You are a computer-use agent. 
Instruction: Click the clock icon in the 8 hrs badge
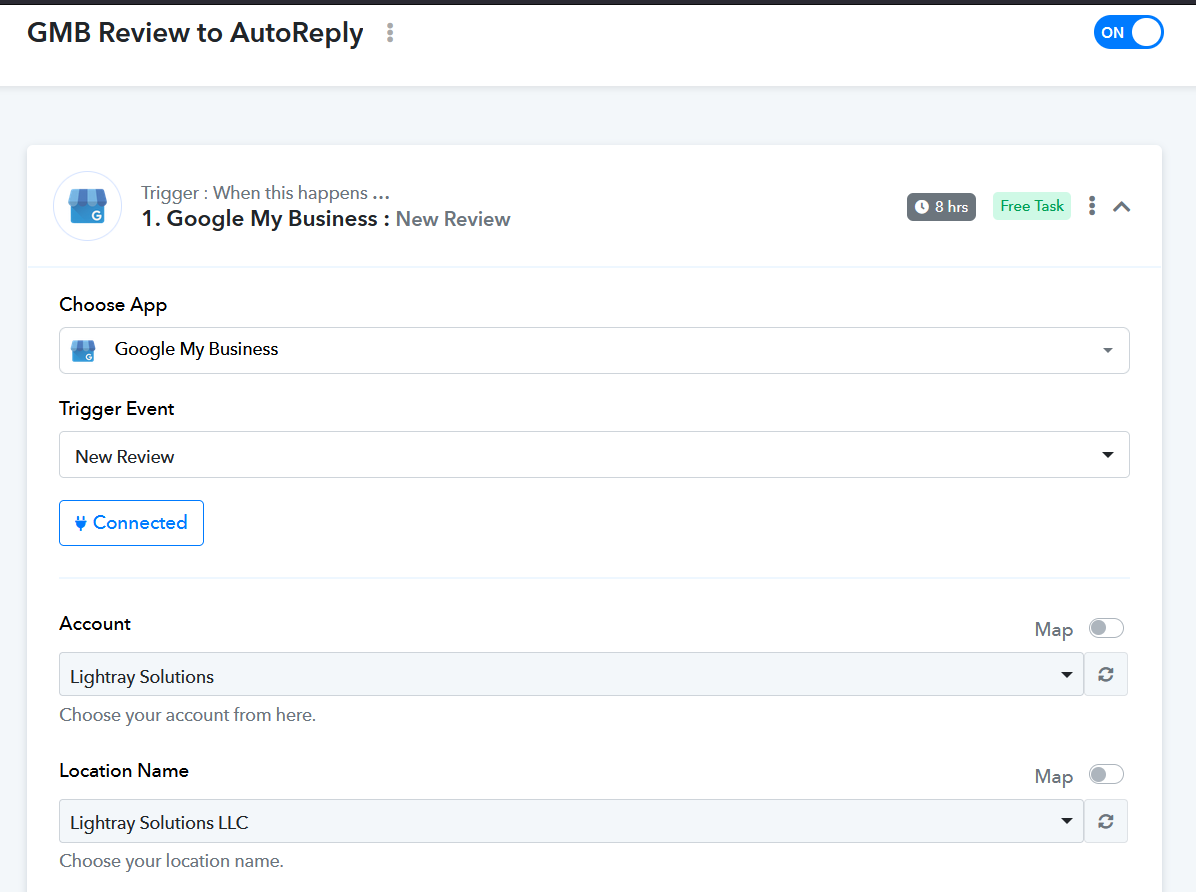coord(922,207)
